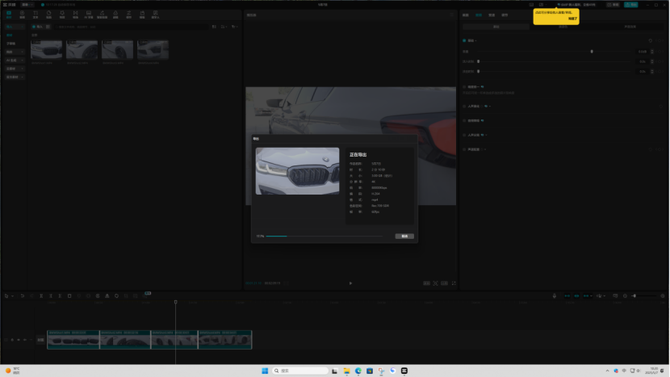Enable the 人声美化 checkbox
Image resolution: width=670 pixels, height=377 pixels.
coord(464,106)
